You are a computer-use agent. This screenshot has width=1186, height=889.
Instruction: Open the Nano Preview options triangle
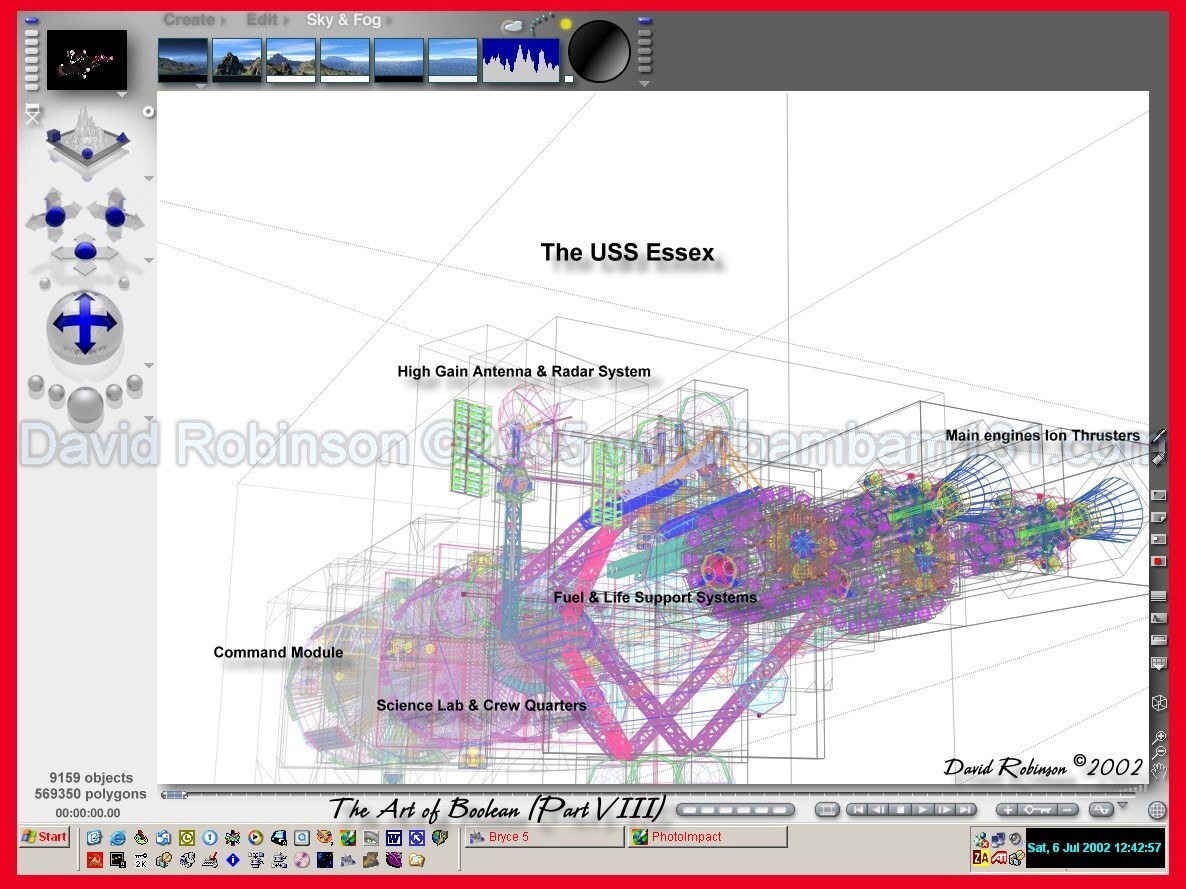pos(121,95)
